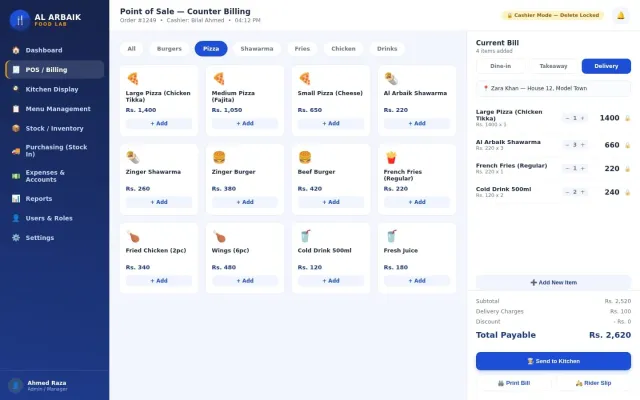Click the Dashboard home icon
This screenshot has width=640, height=400.
pyautogui.click(x=16, y=50)
